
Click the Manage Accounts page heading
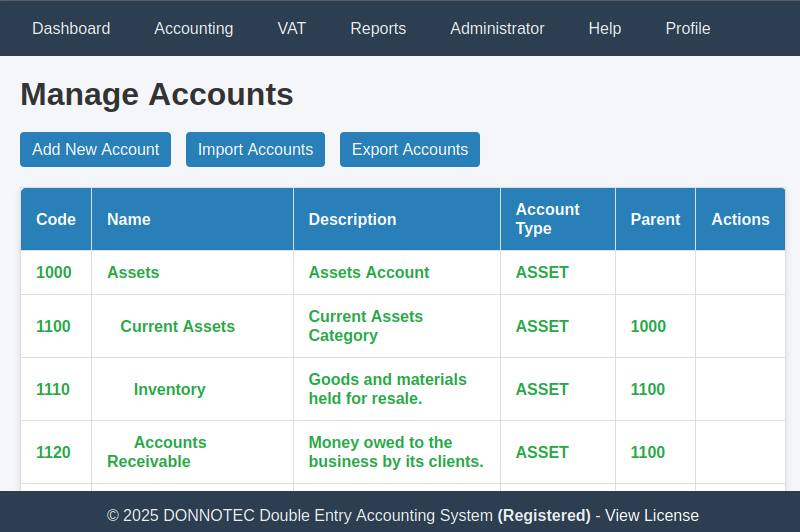[x=157, y=94]
